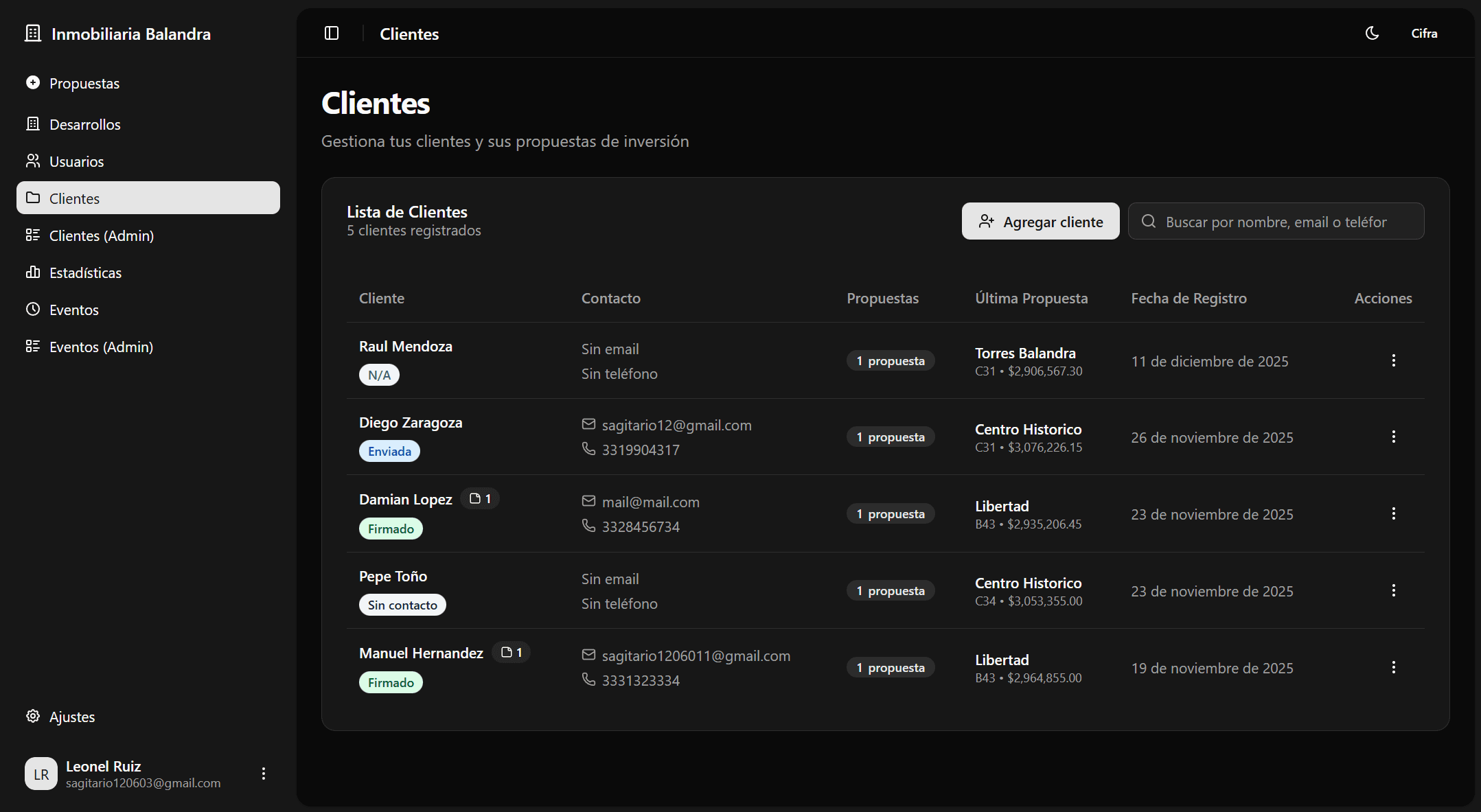Viewport: 1481px width, 812px height.
Task: Open Ajustes settings
Action: (72, 717)
